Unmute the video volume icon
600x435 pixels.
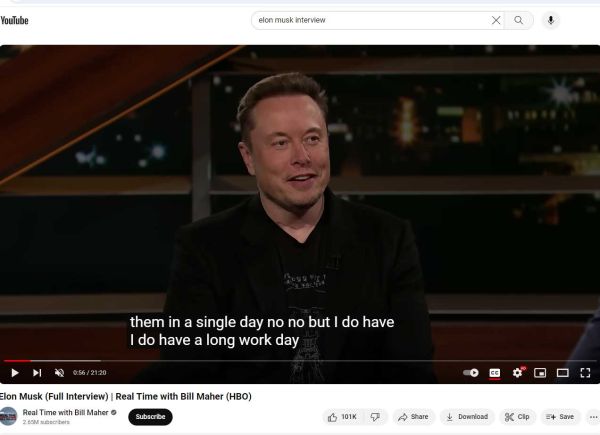click(59, 373)
